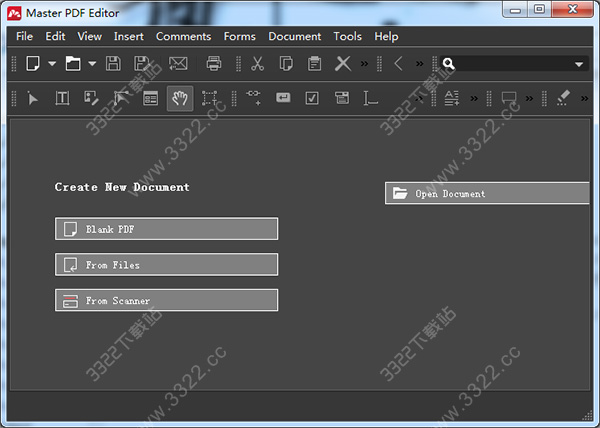Open the Comments menu
This screenshot has height=428, width=600.
pyautogui.click(x=183, y=37)
